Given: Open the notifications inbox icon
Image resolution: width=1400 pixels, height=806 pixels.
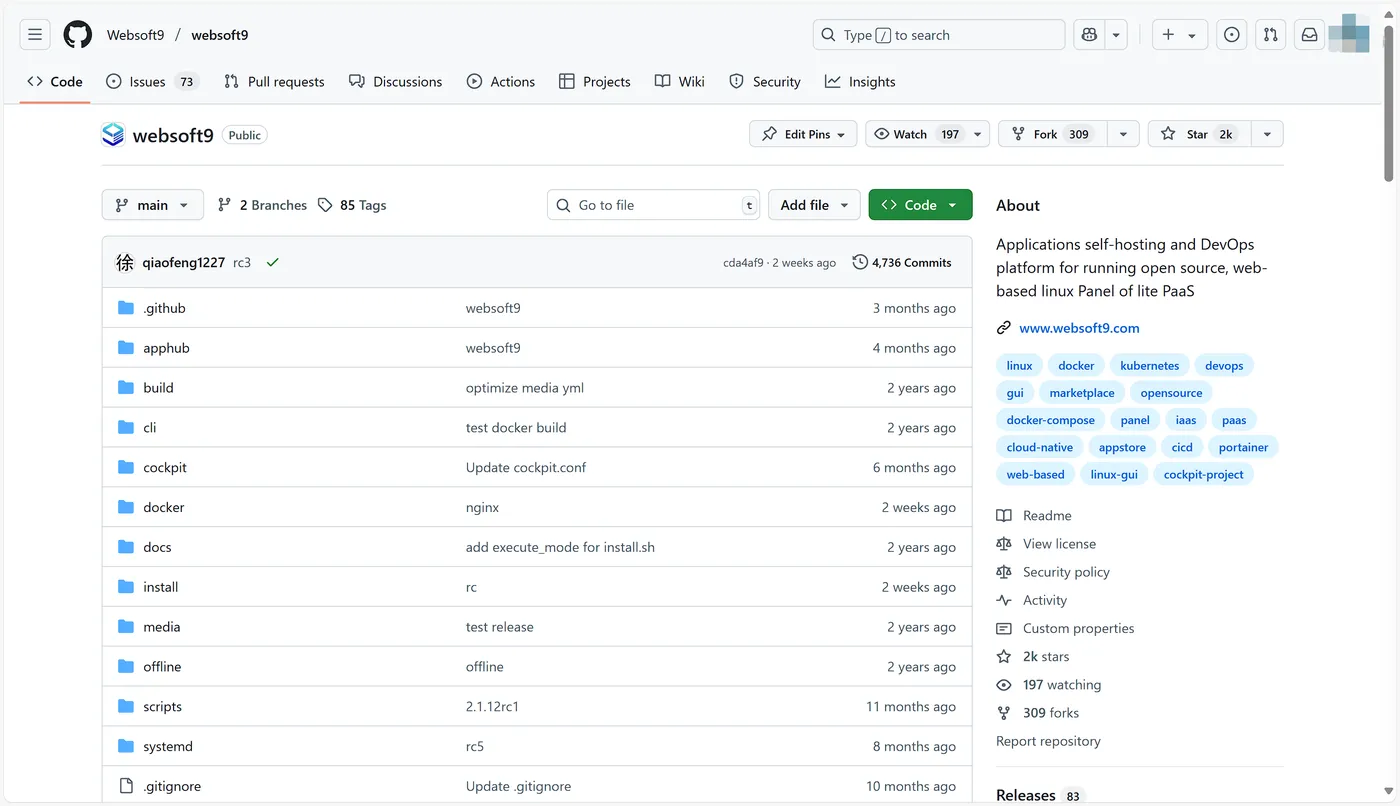Looking at the screenshot, I should click(1309, 33).
